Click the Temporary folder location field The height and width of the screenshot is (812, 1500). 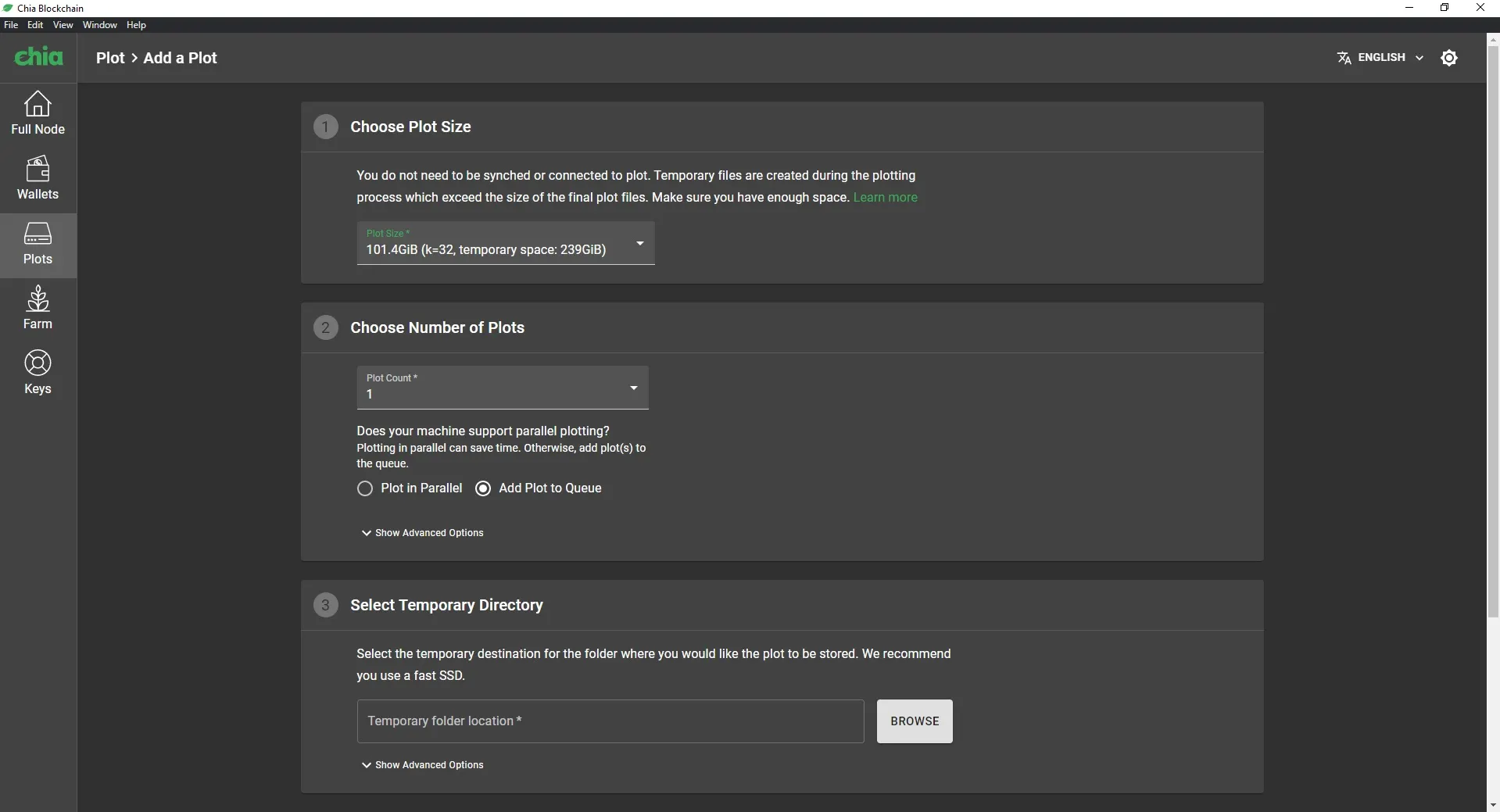coord(610,721)
